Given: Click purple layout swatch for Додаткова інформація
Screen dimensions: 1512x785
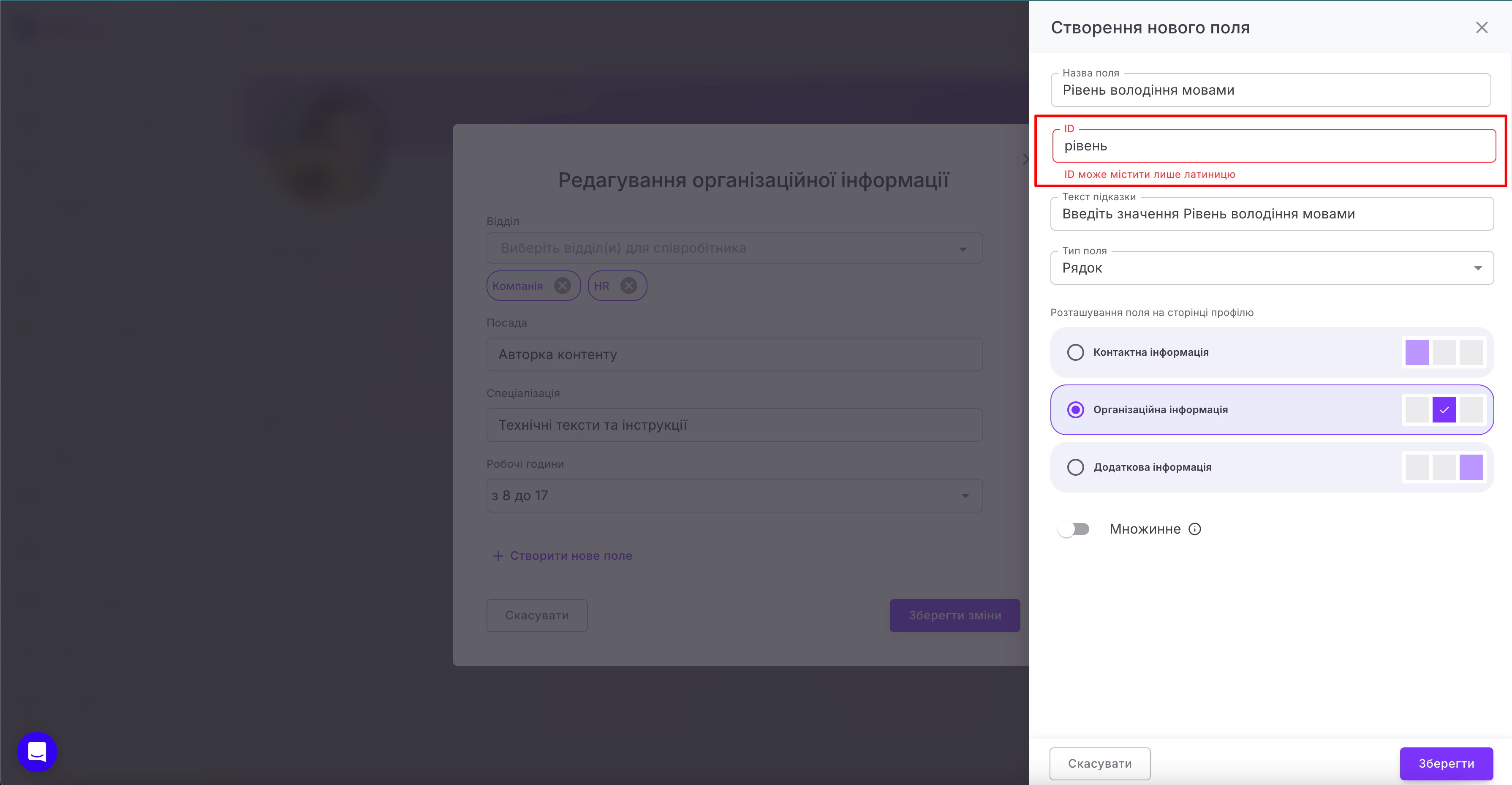Looking at the screenshot, I should (1471, 467).
